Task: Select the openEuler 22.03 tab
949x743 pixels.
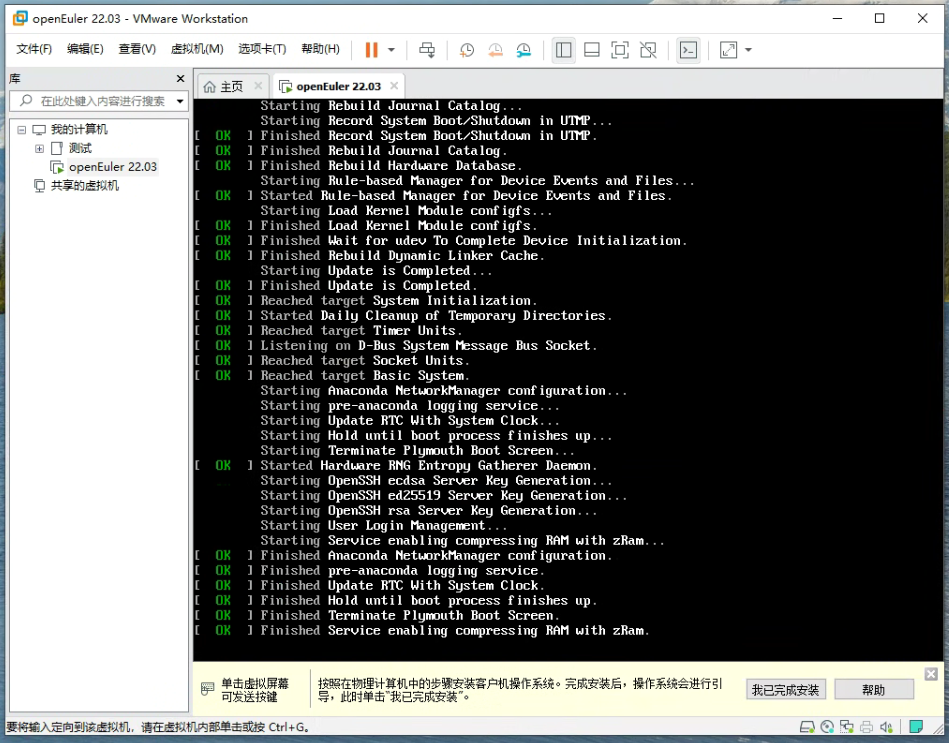Action: click(x=338, y=87)
